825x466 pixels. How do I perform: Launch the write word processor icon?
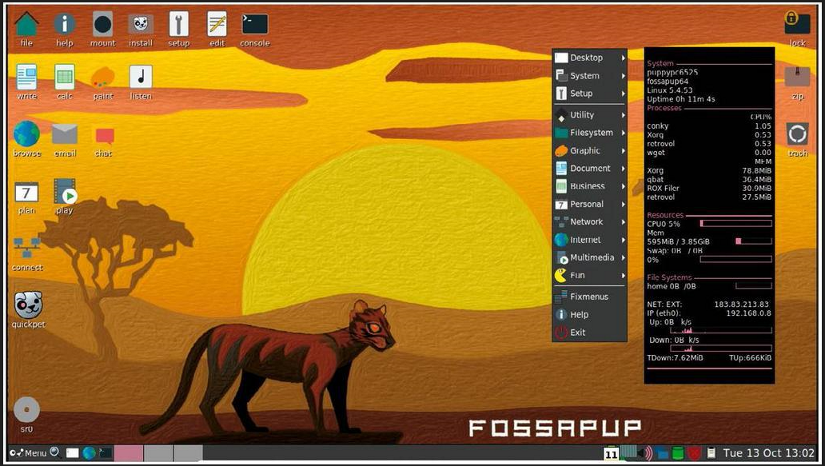click(26, 77)
